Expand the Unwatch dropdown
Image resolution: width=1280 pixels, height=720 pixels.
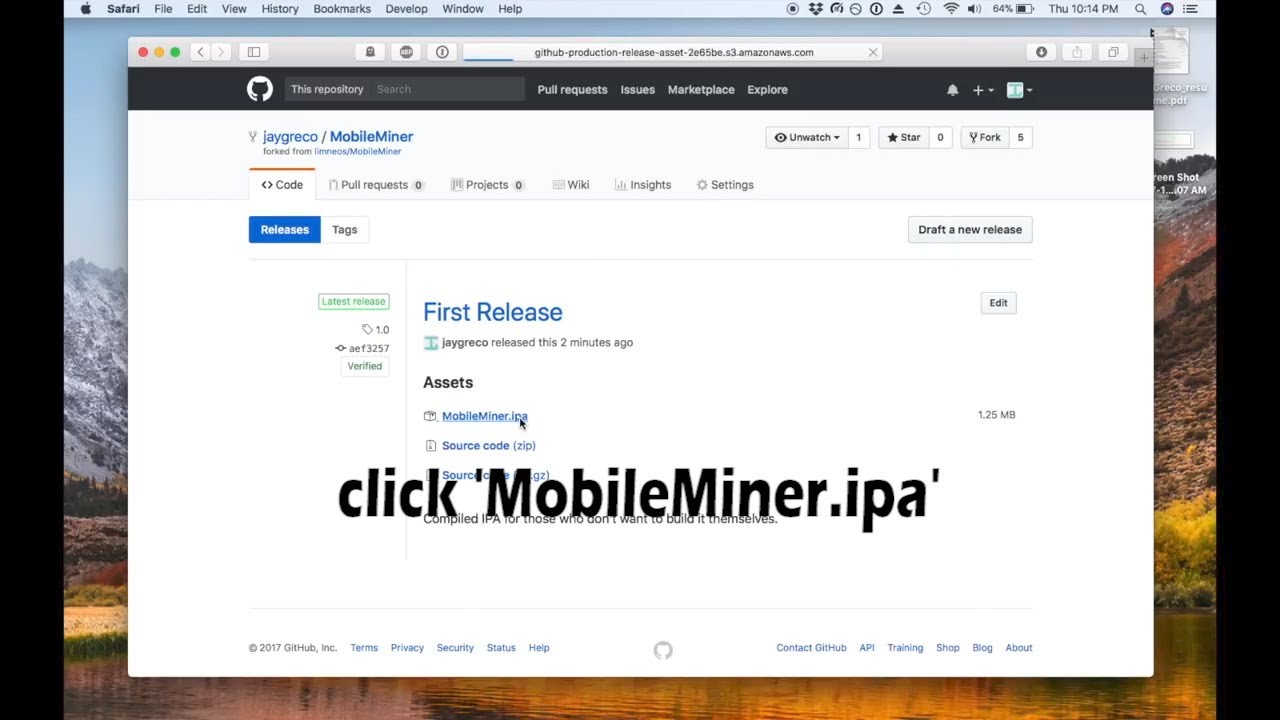point(808,138)
